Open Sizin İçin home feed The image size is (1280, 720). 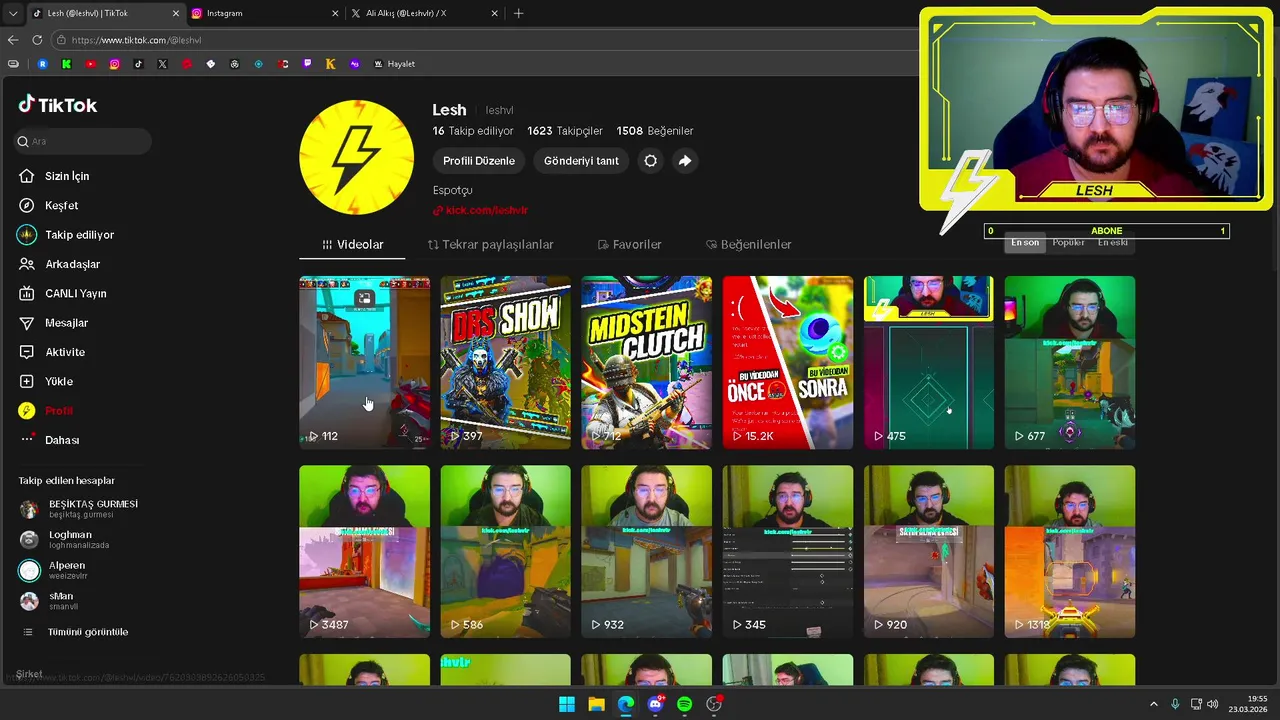54,176
